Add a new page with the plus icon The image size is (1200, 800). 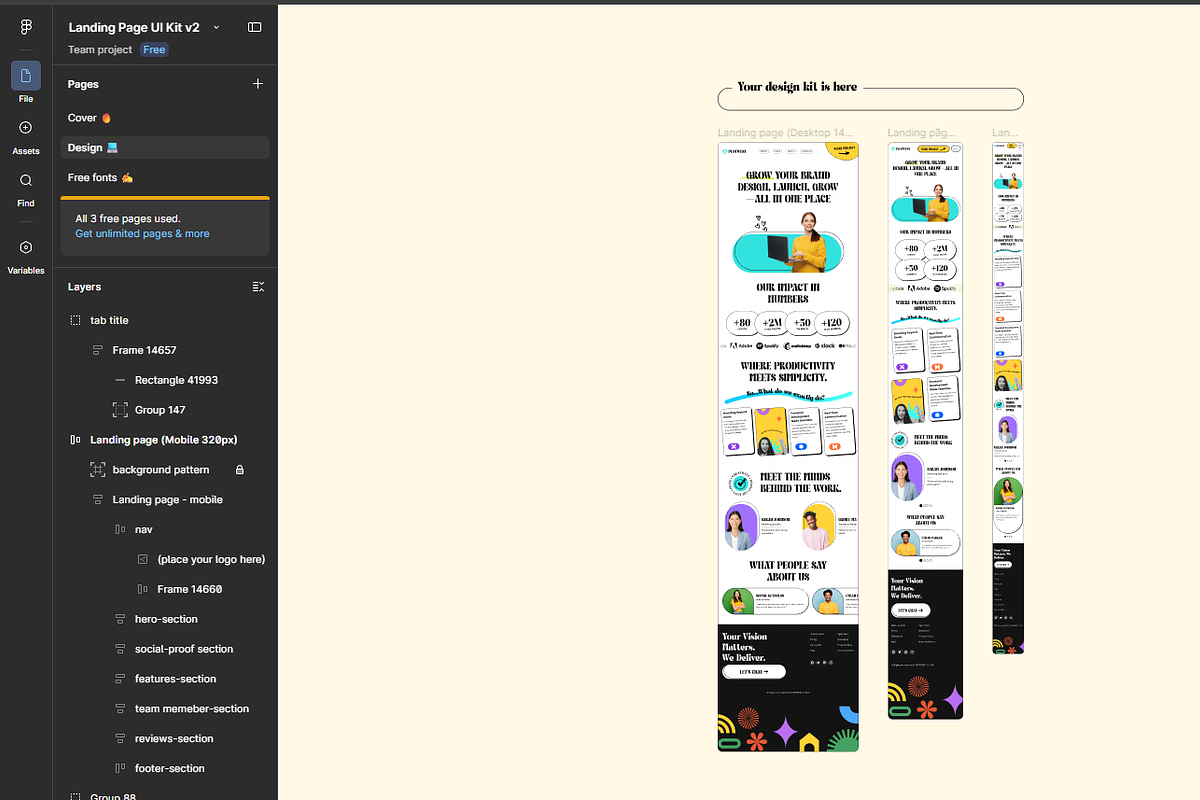tap(258, 84)
